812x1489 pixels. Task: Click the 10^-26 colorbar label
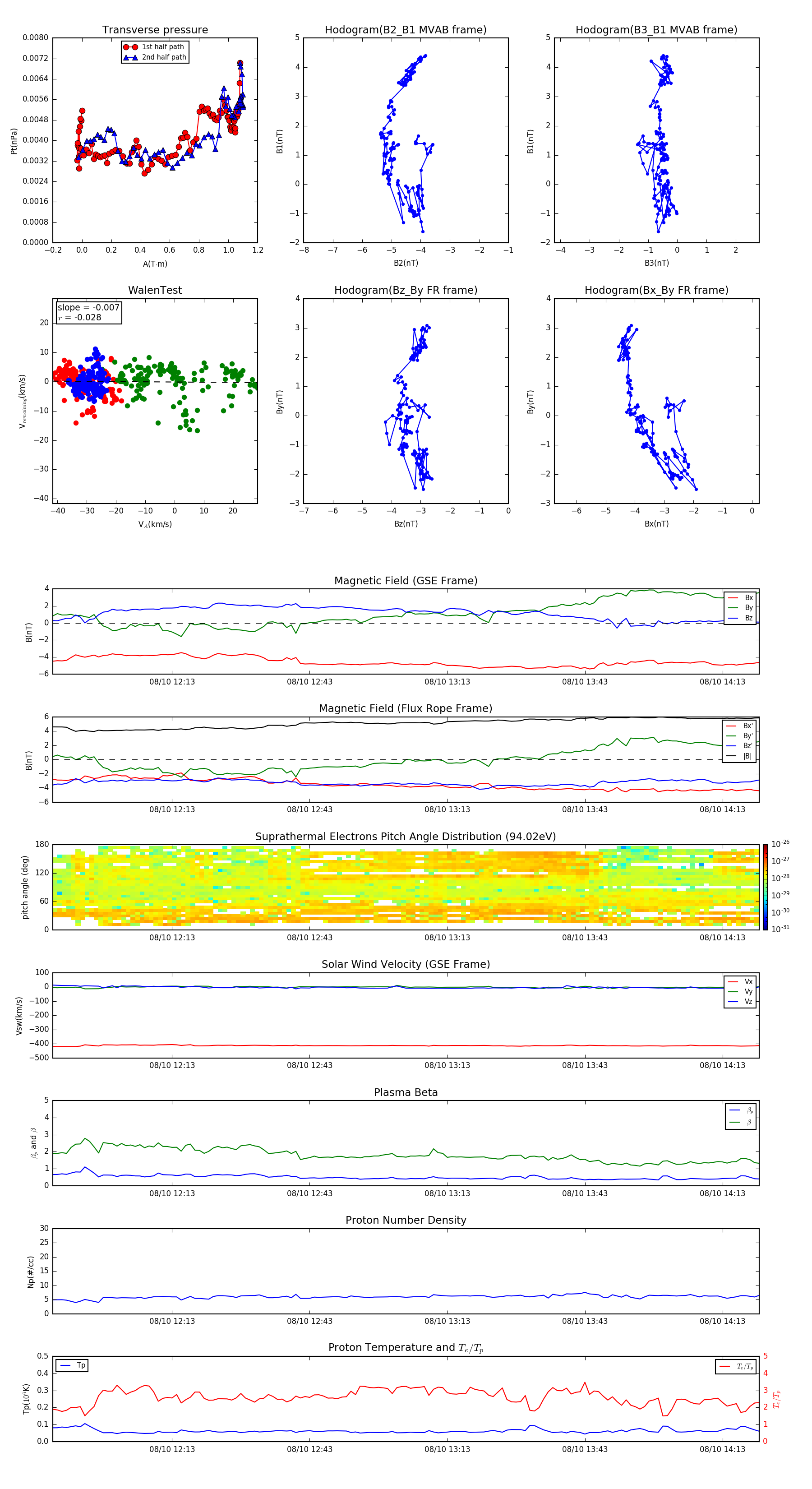pos(780,844)
